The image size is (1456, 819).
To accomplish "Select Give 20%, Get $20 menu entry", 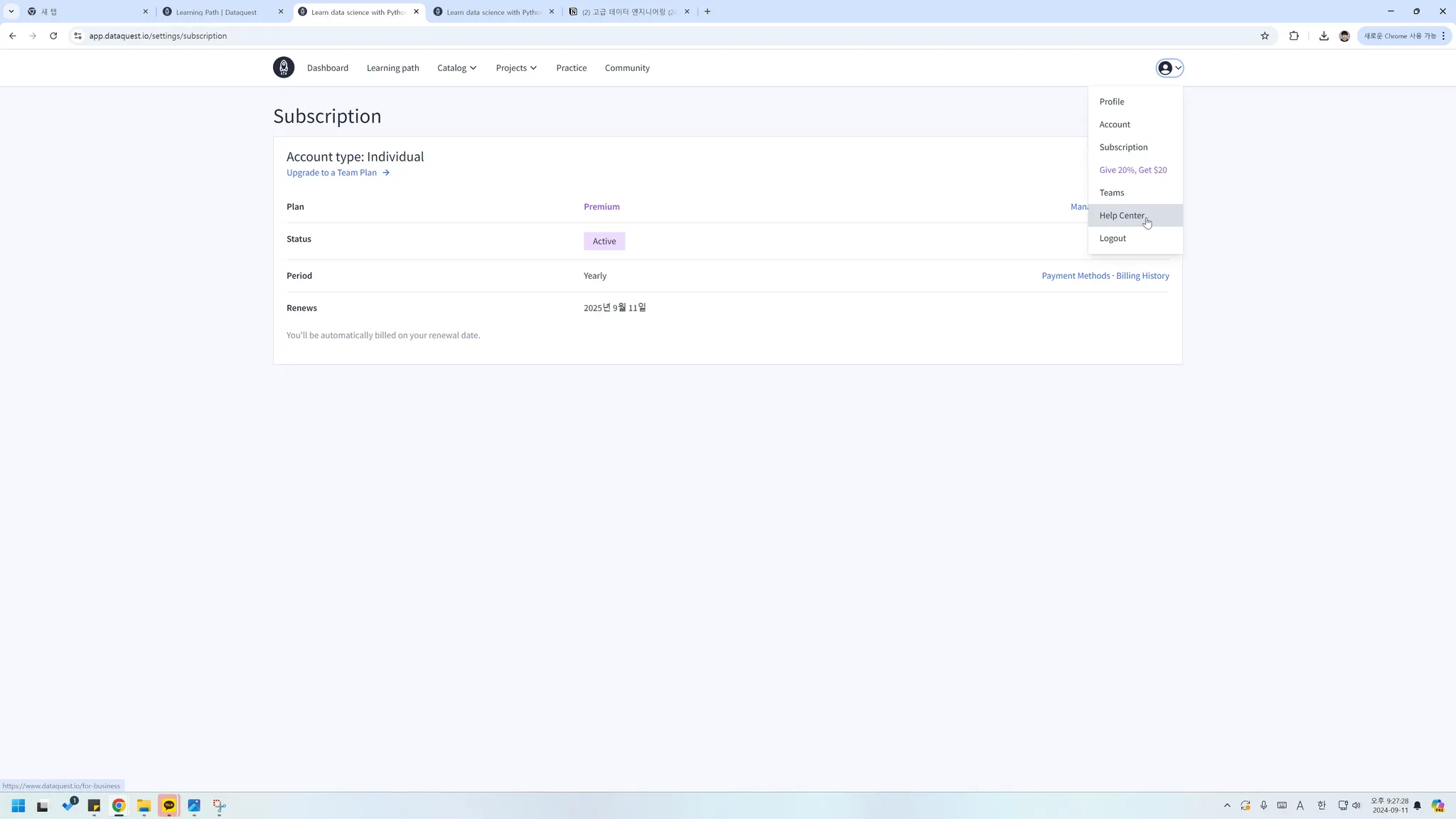I will tap(1133, 170).
